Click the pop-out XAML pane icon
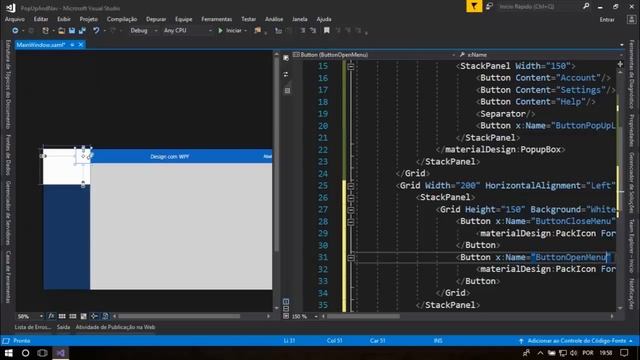640x360 pixels. tap(286, 58)
